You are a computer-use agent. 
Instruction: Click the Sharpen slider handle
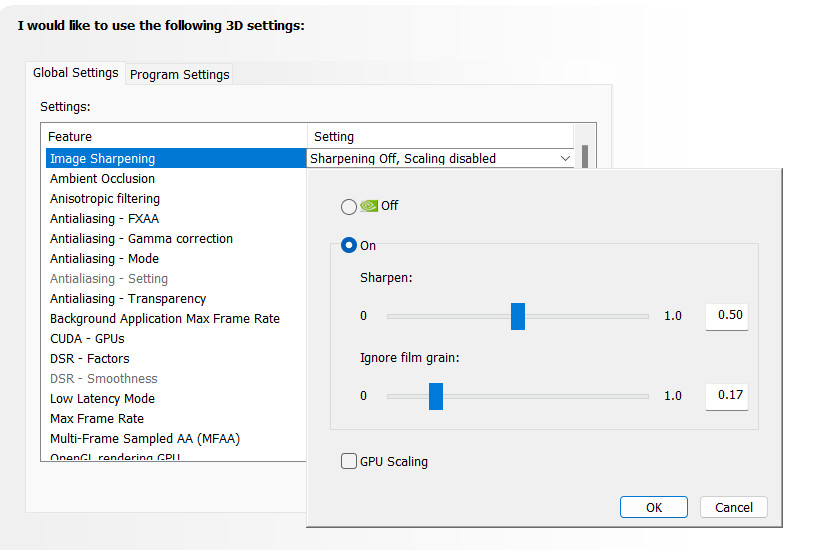tap(518, 316)
